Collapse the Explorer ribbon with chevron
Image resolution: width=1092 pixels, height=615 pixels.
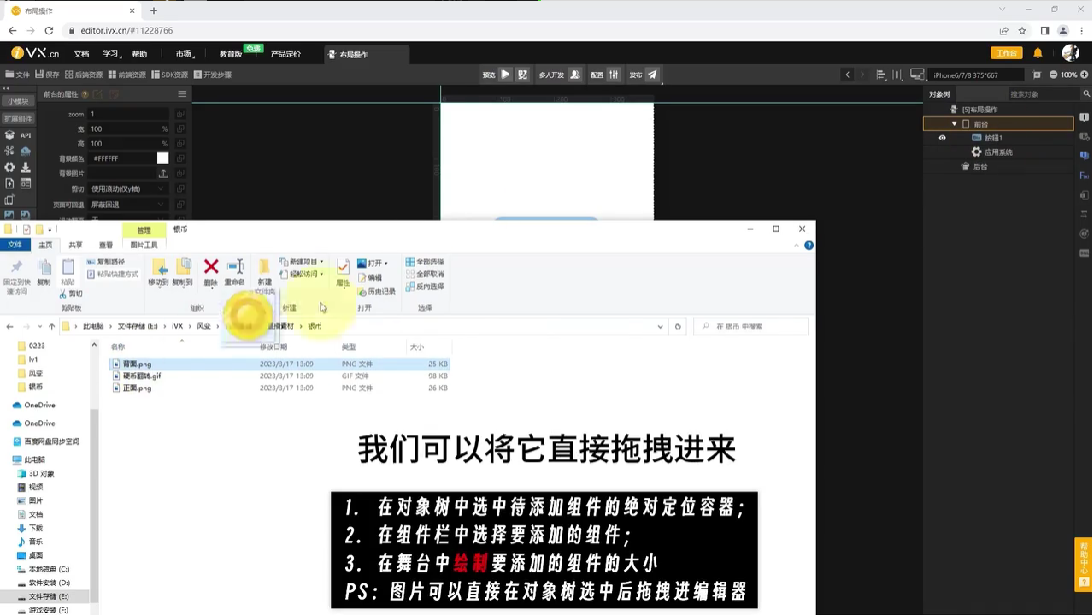796,245
